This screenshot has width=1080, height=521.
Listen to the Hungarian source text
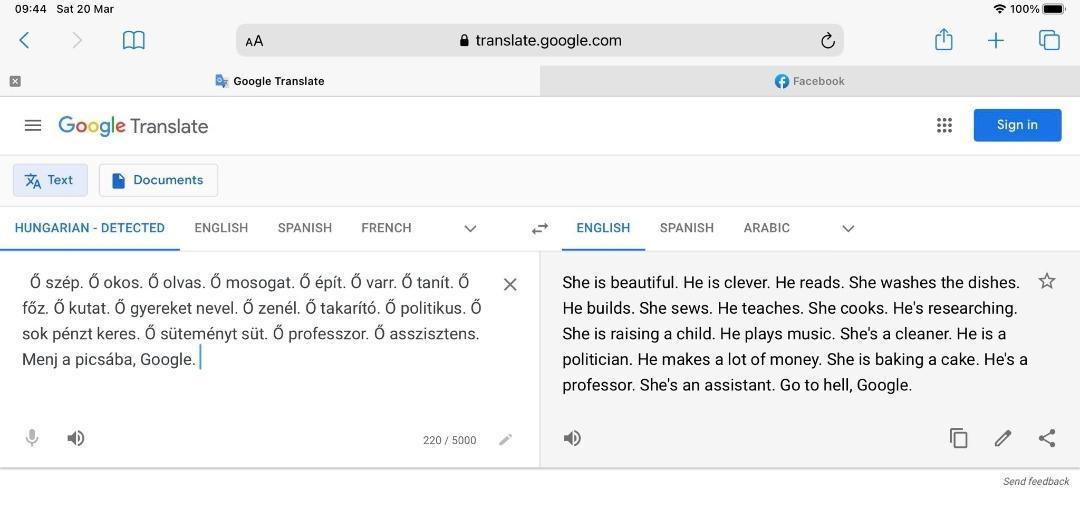click(76, 438)
